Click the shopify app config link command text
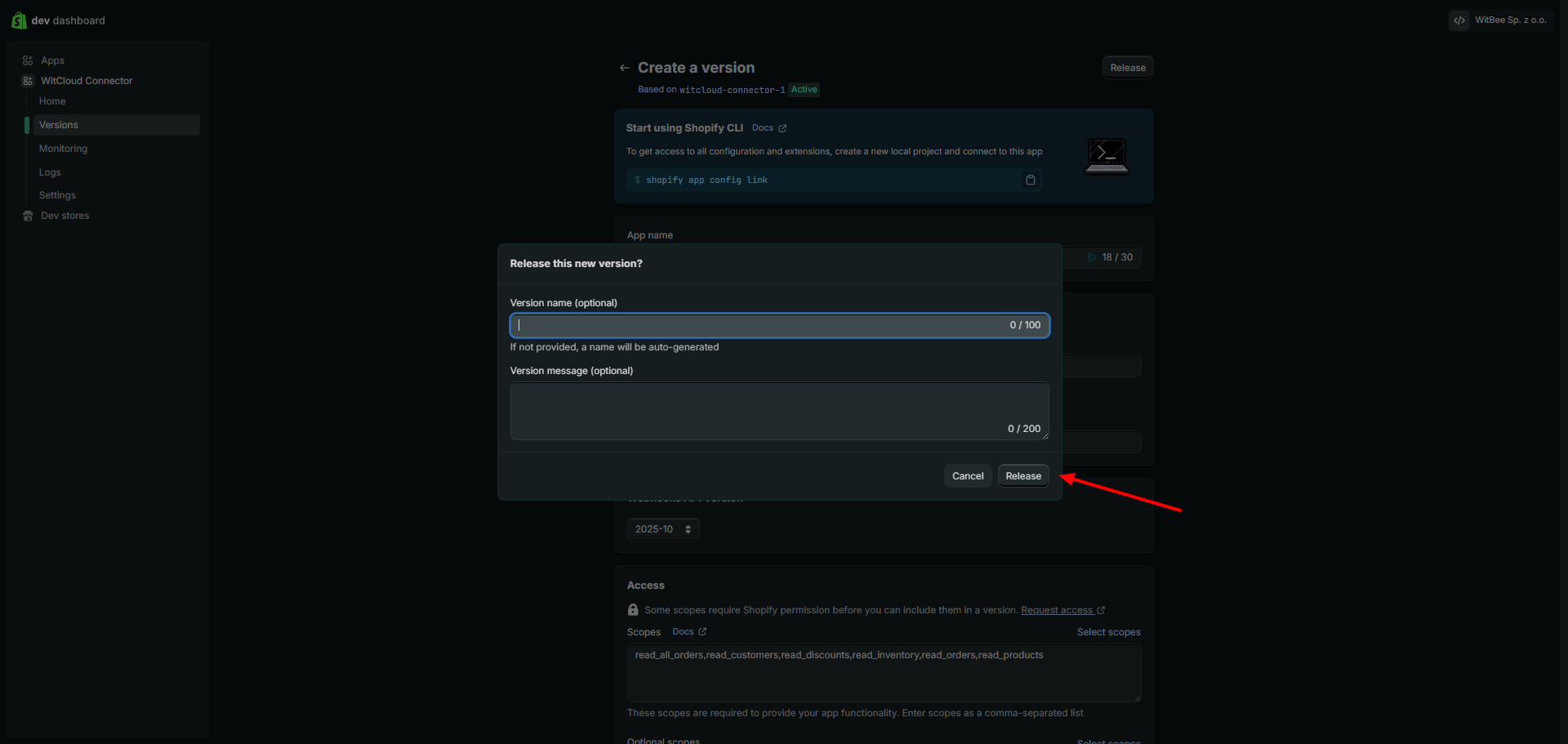 coord(706,180)
